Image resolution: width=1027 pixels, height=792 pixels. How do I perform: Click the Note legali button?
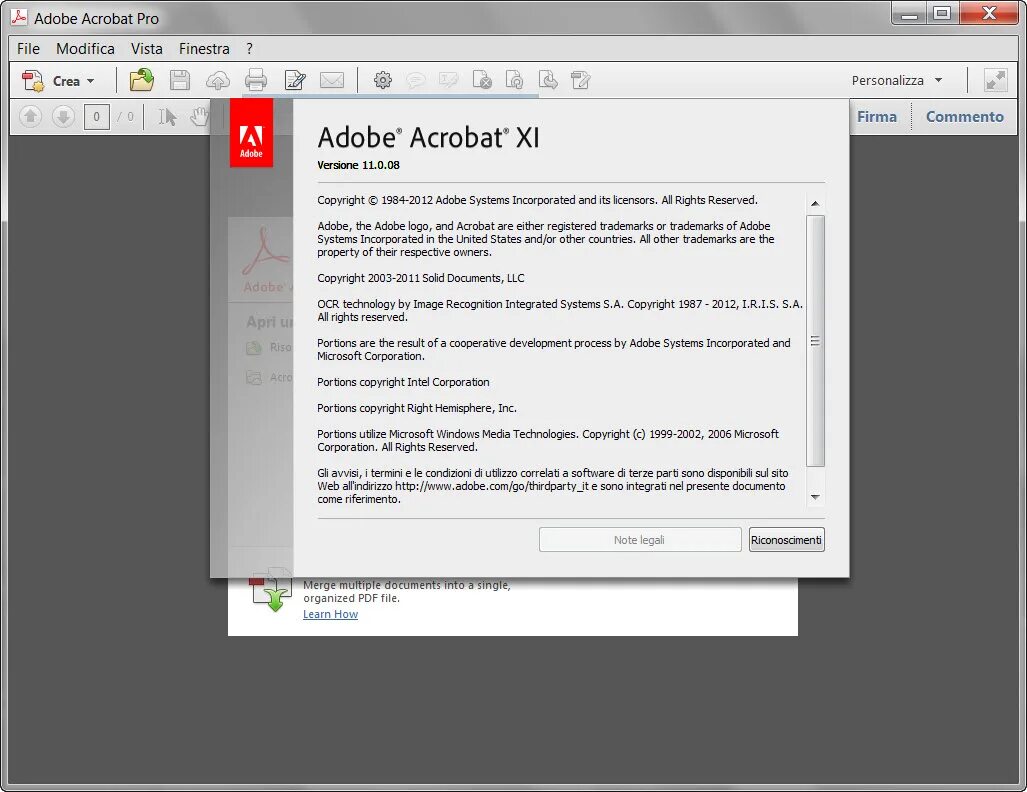click(x=640, y=540)
